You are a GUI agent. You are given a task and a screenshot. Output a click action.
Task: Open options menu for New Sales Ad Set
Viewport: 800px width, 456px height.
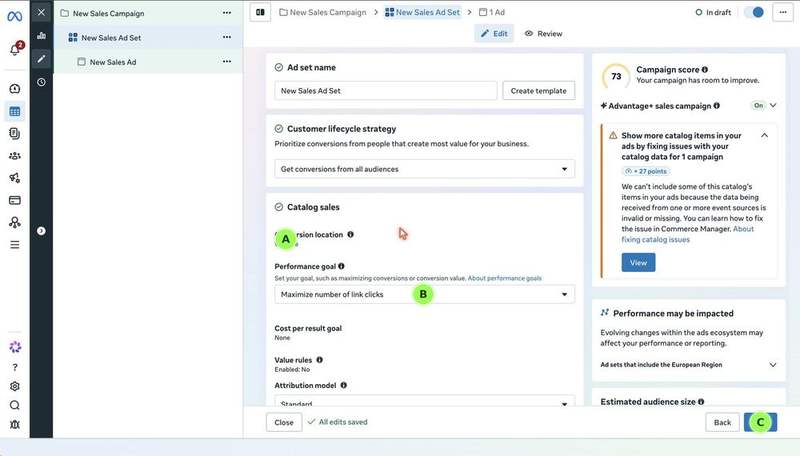[x=227, y=37]
